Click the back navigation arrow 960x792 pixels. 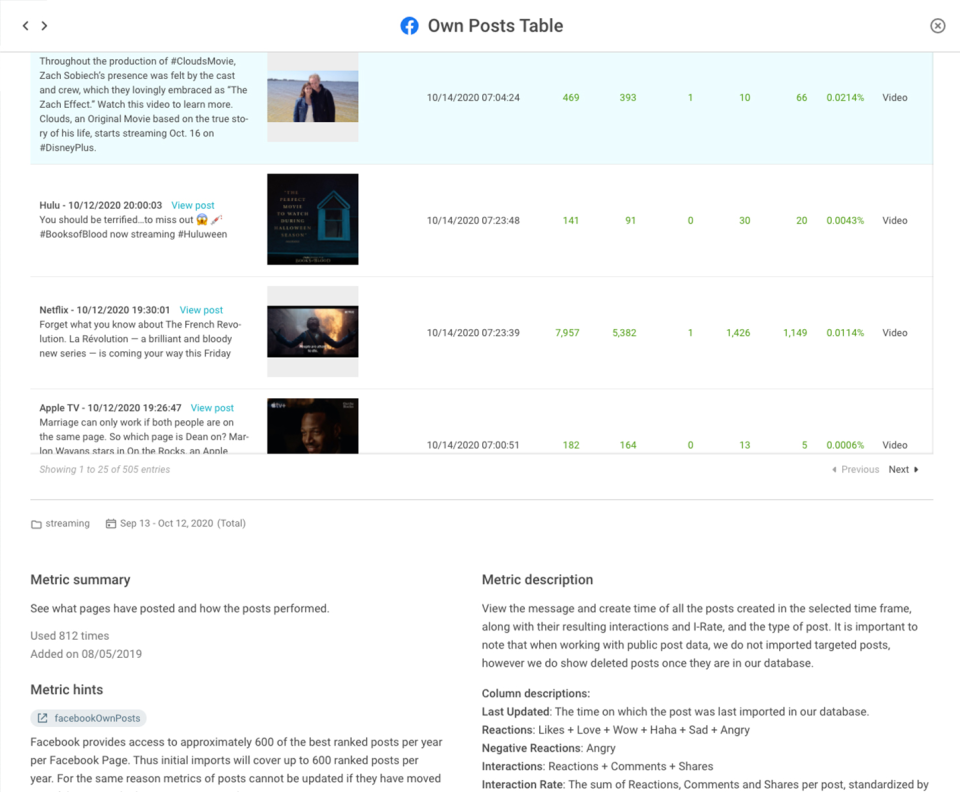[26, 25]
